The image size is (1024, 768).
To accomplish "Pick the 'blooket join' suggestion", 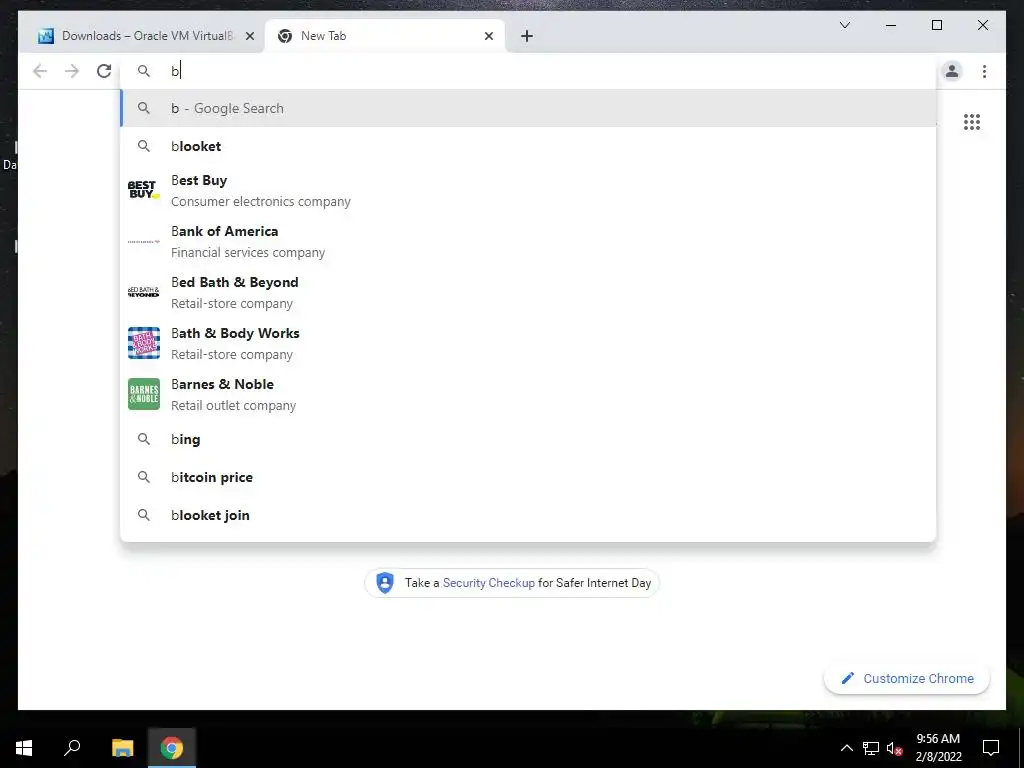I will pyautogui.click(x=528, y=515).
